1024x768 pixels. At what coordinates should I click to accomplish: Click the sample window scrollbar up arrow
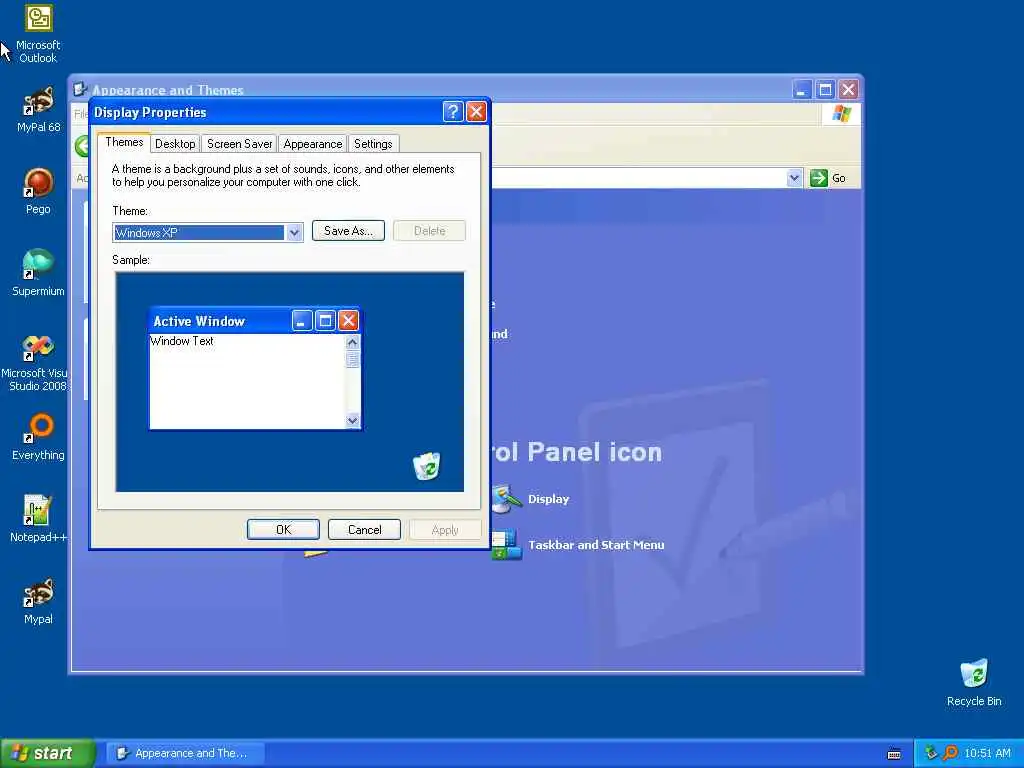(353, 342)
